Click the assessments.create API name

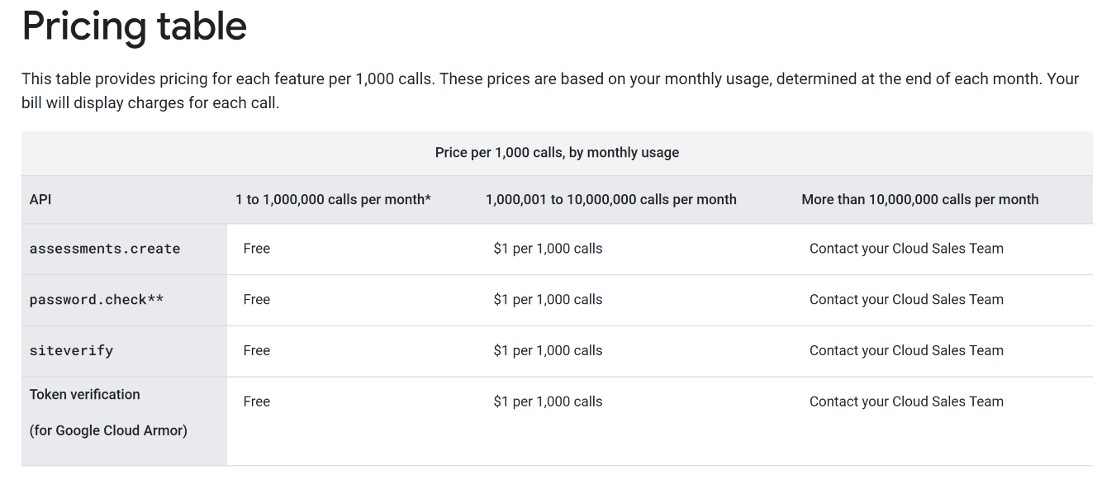click(x=105, y=249)
